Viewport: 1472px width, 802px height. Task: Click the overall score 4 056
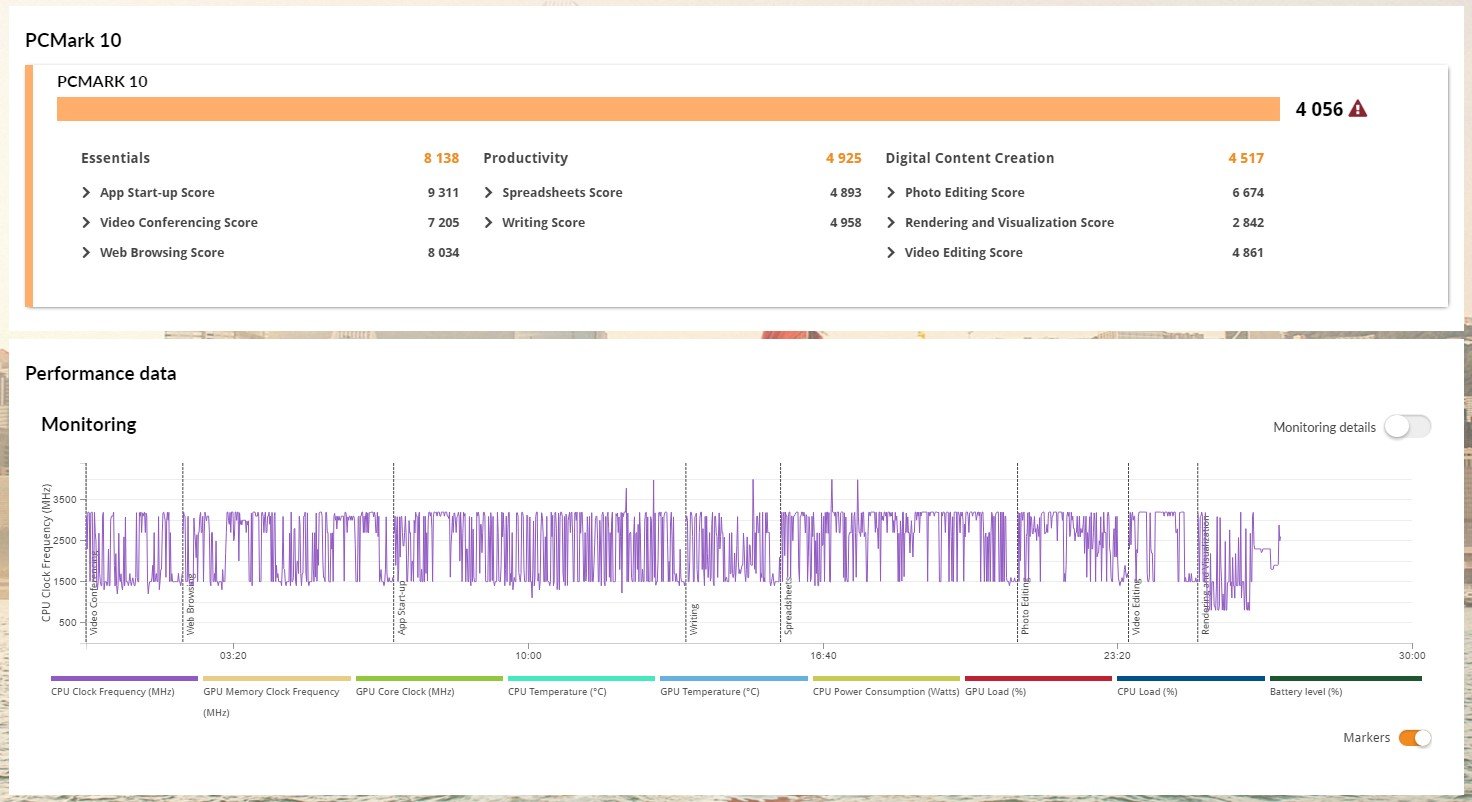(1319, 109)
